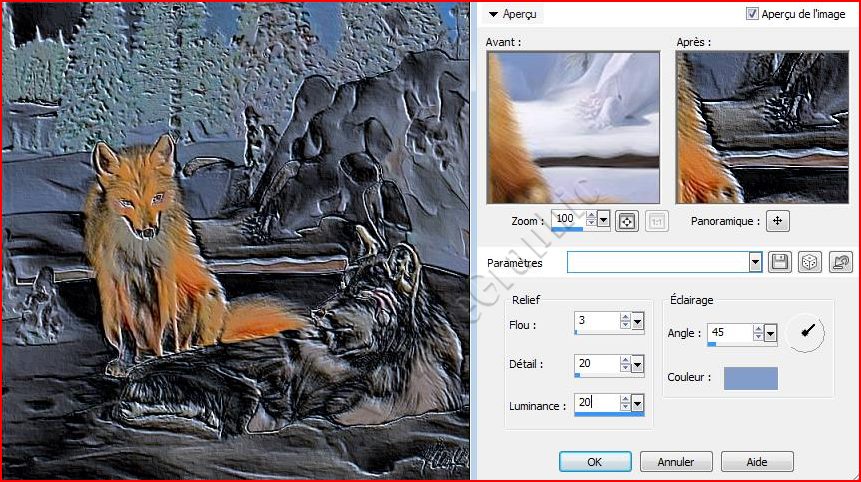Click the zoom 1:1 actual size icon
The image size is (861, 482).
click(x=658, y=220)
